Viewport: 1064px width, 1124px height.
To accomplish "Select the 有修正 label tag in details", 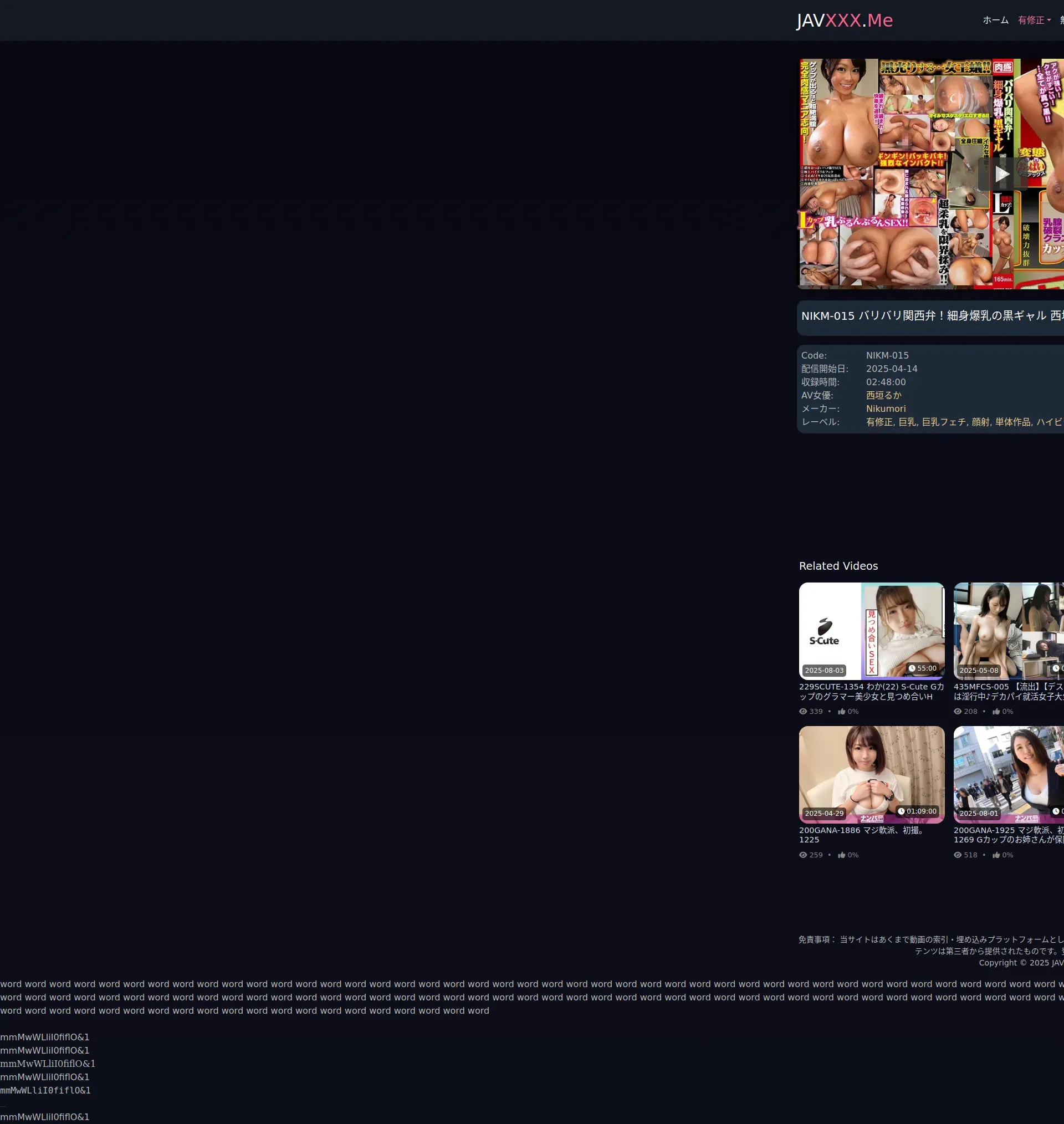I will coord(878,422).
